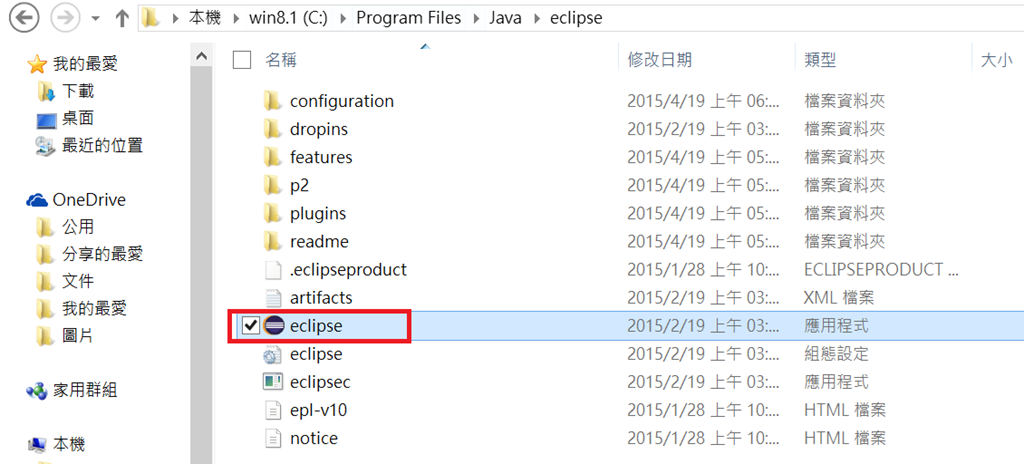Click the eclipse configuration settings file icon
The width and height of the screenshot is (1024, 464).
(x=273, y=354)
